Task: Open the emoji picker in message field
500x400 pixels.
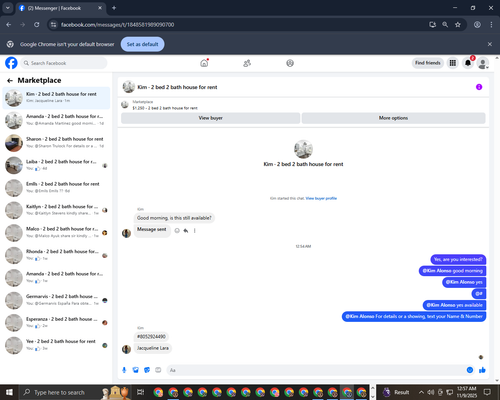Action: tap(470, 370)
